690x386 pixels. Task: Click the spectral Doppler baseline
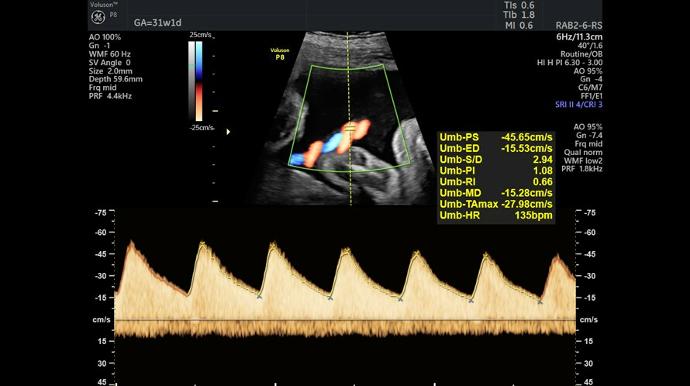click(x=345, y=320)
